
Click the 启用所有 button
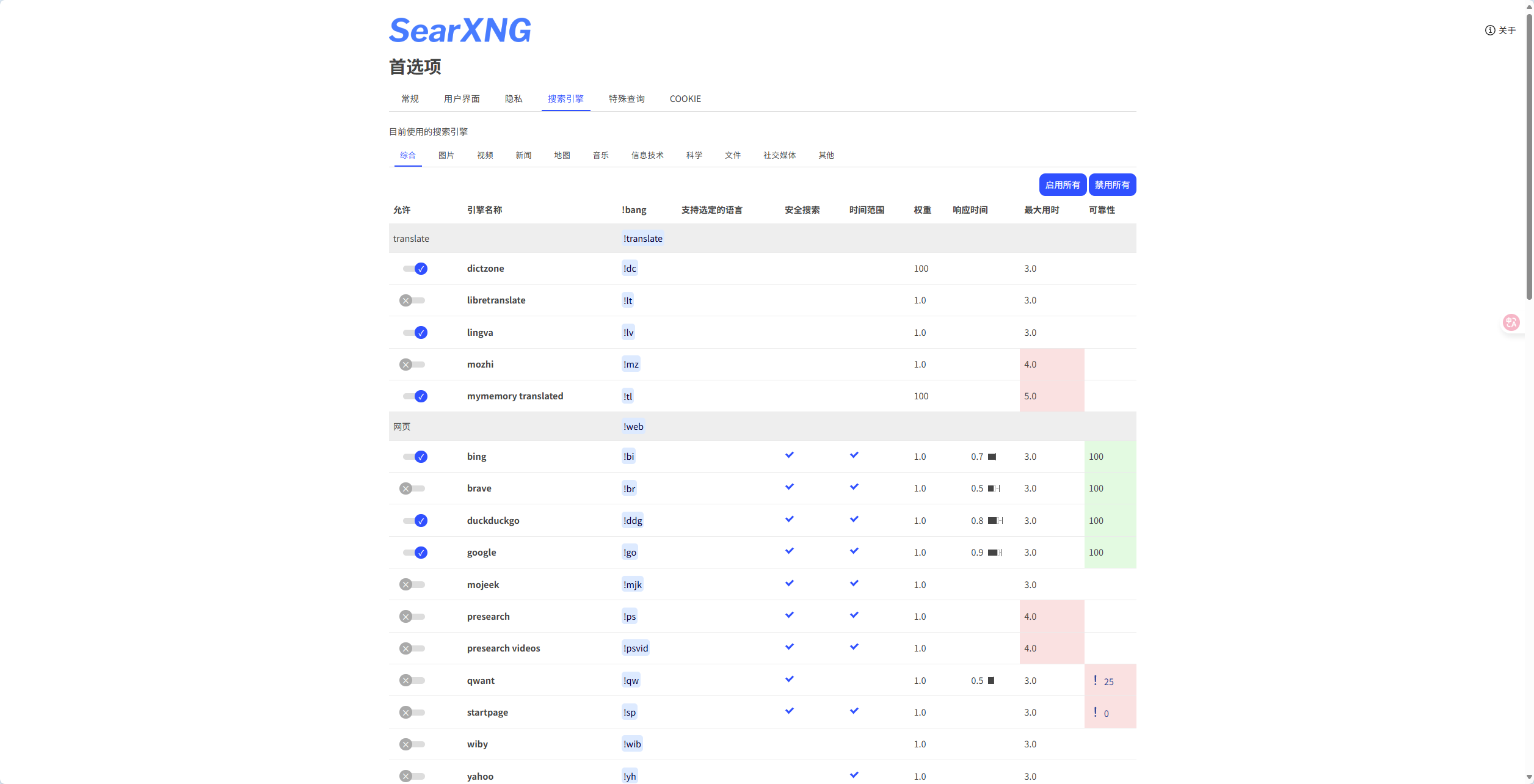point(1062,185)
